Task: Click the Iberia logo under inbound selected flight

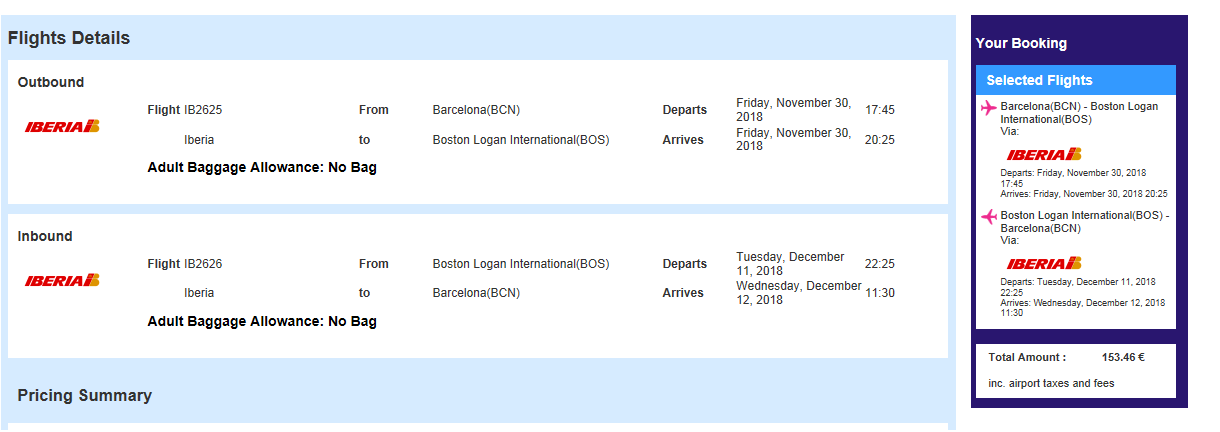Action: point(1045,263)
